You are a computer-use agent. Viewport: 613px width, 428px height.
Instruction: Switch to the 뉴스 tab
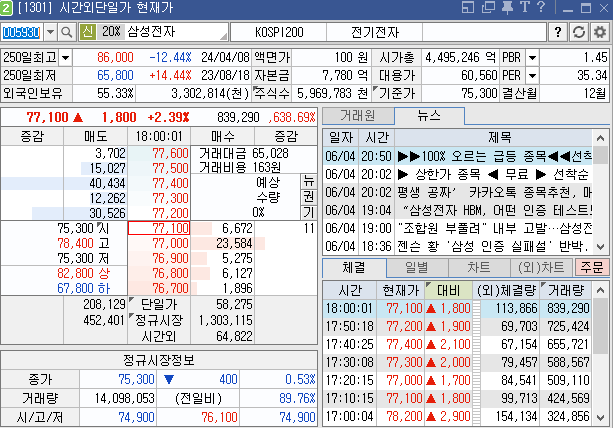[429, 116]
